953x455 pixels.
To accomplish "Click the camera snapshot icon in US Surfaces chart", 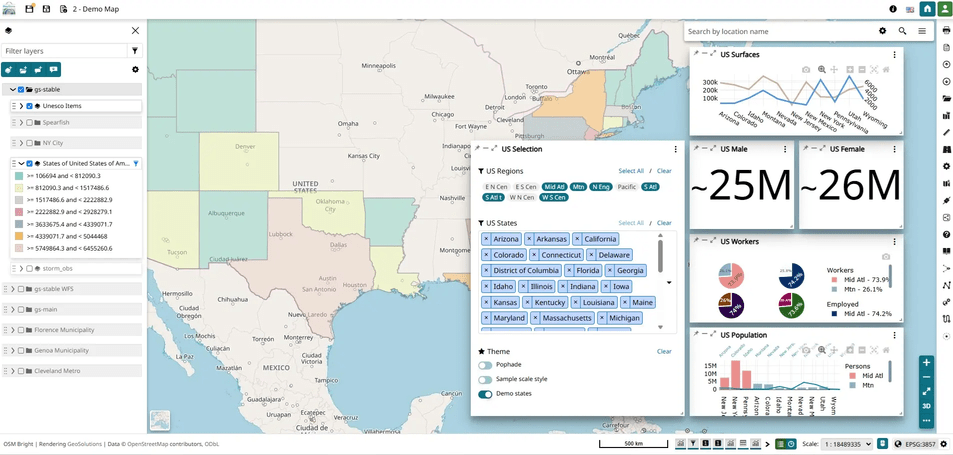I will [805, 70].
